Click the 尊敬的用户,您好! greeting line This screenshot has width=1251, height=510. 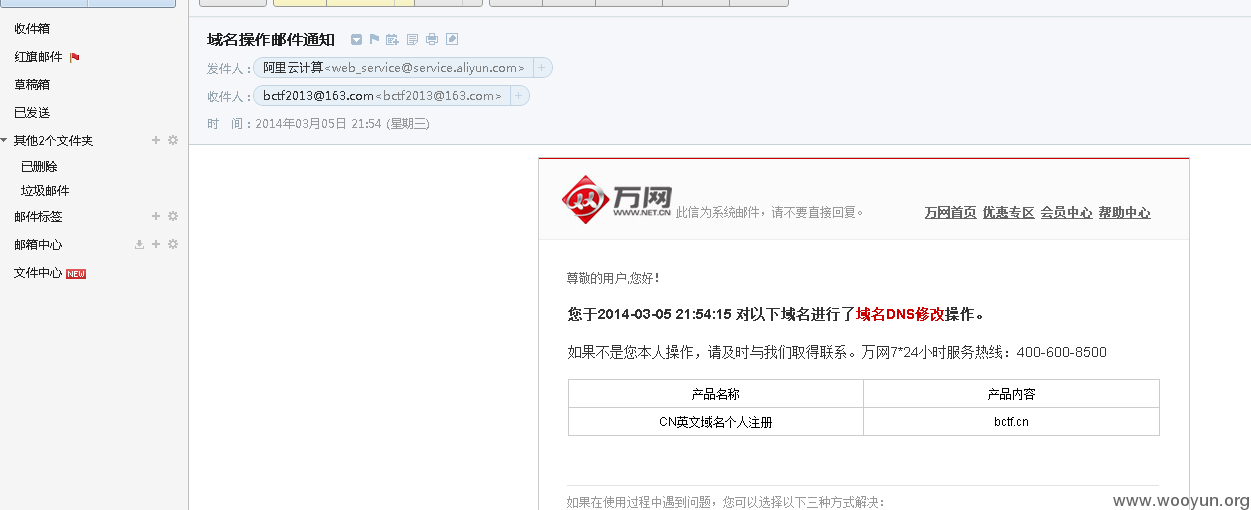(613, 278)
